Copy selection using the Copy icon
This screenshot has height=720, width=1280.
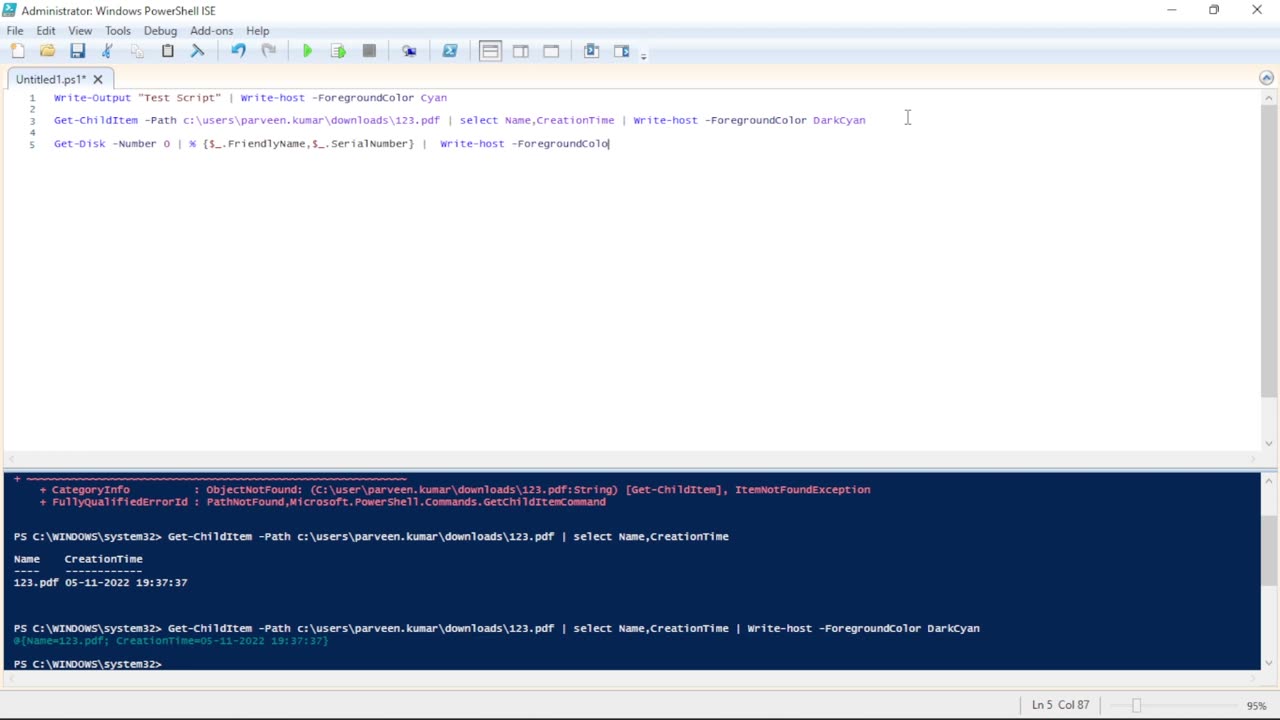tap(137, 51)
